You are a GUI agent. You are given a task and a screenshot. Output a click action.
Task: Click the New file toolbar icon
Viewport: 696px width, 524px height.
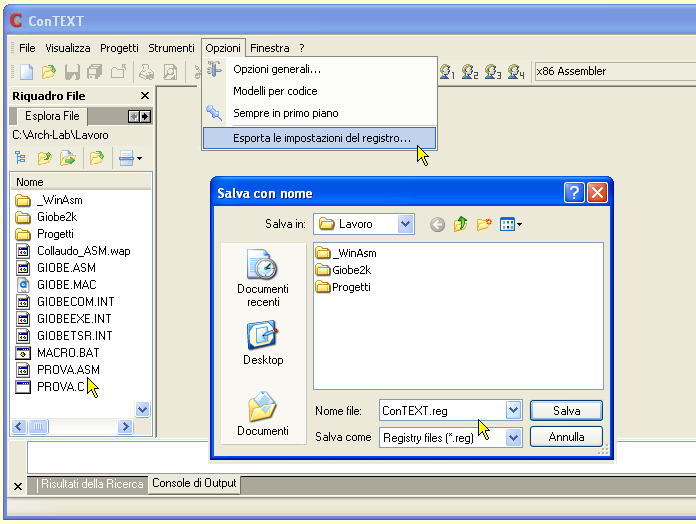click(27, 71)
